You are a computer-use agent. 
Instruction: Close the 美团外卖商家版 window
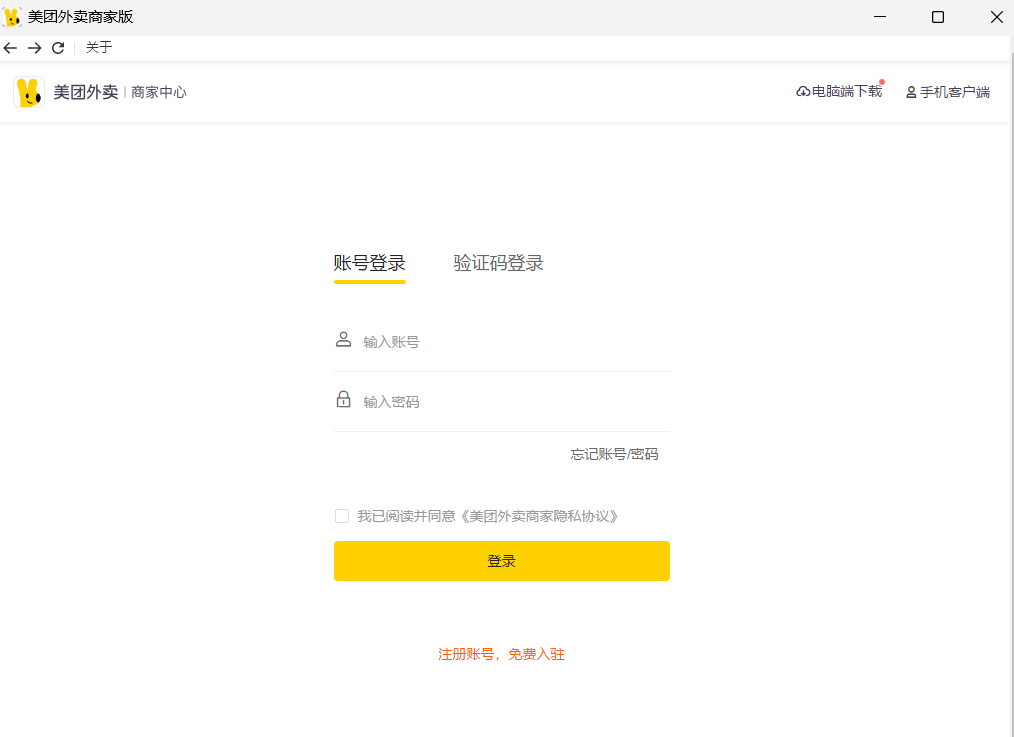(x=997, y=17)
